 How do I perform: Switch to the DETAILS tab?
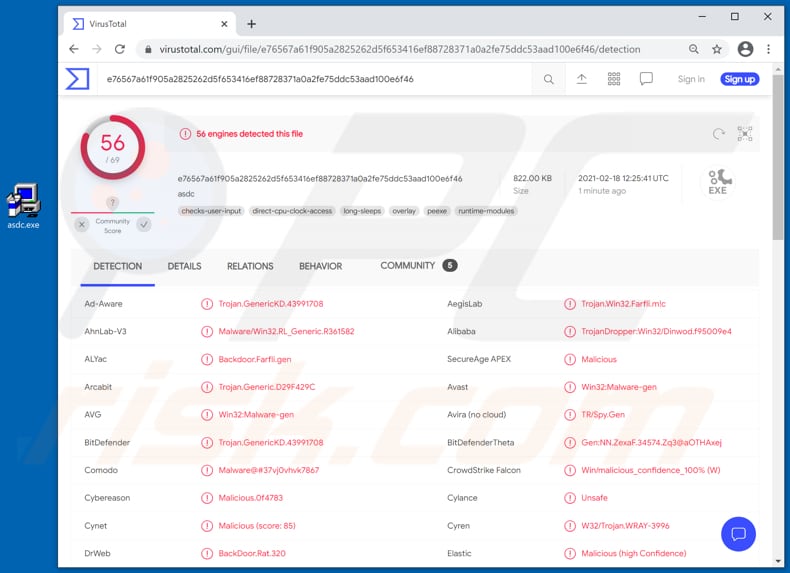184,266
